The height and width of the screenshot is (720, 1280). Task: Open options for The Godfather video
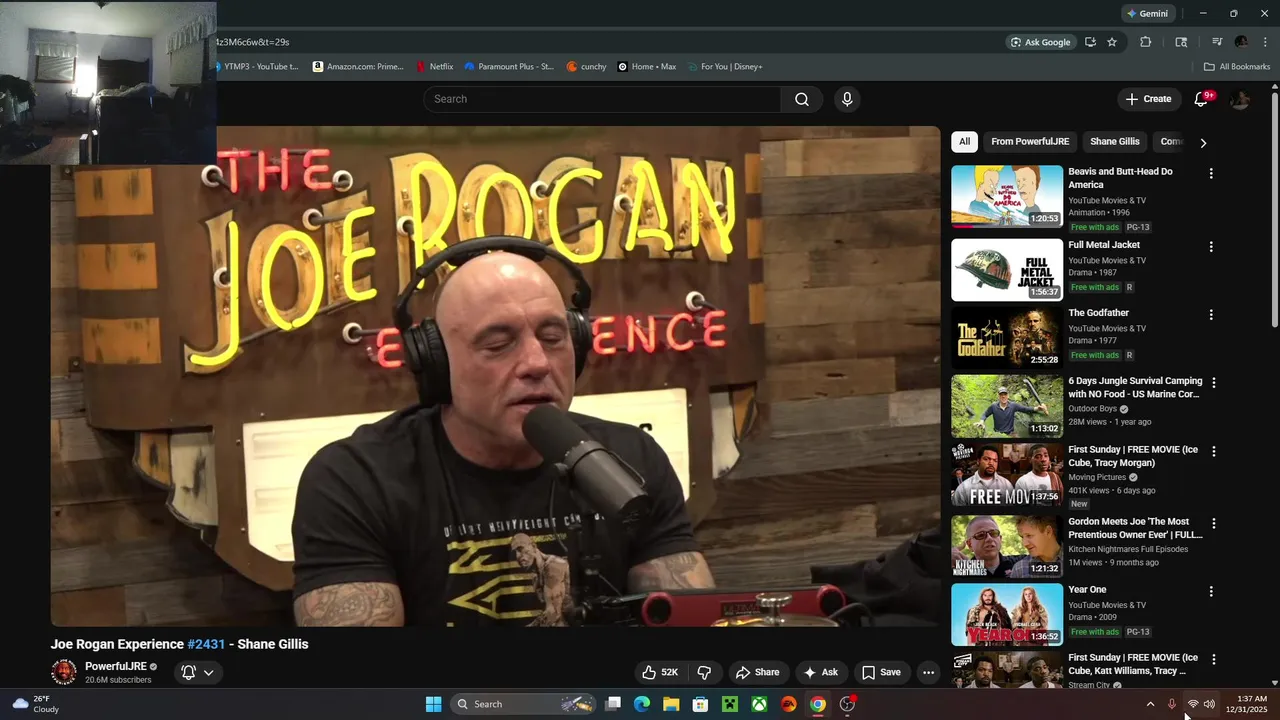(x=1211, y=314)
